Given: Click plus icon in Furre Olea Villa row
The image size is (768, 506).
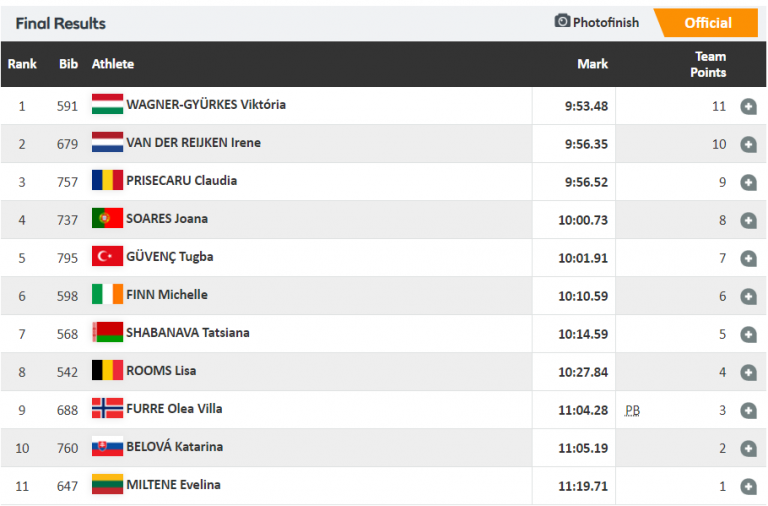Looking at the screenshot, I should pyautogui.click(x=748, y=410).
